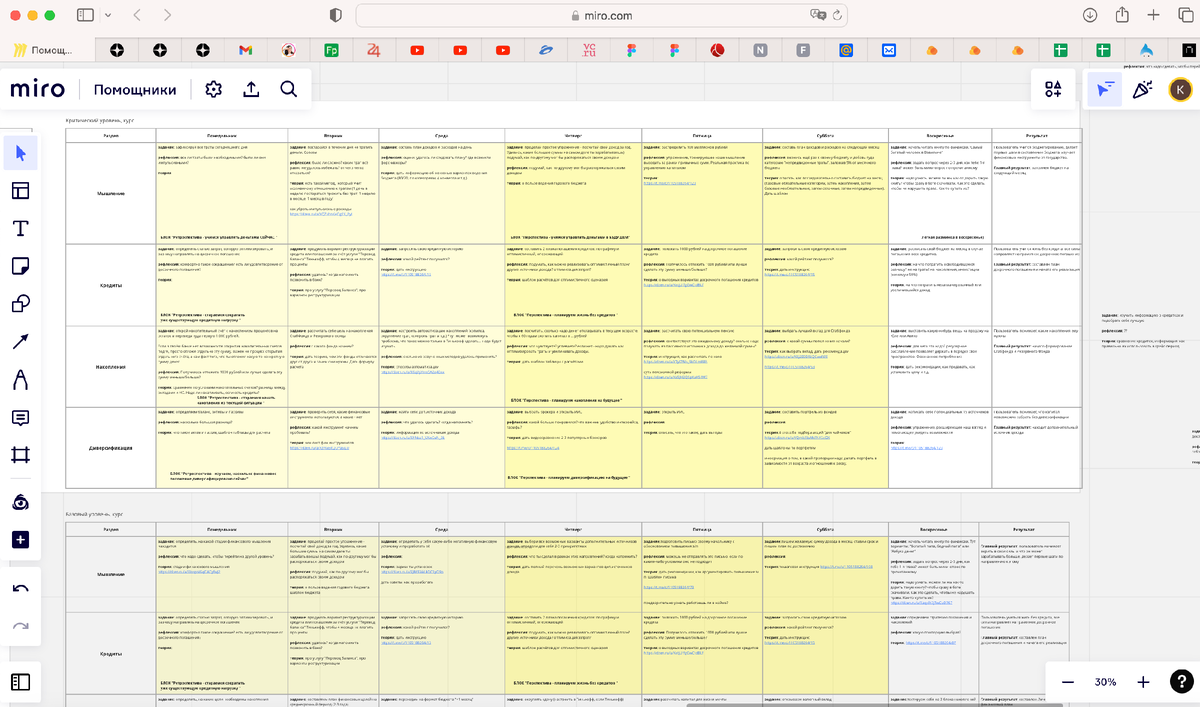Open the Помощники board name details

(135, 90)
